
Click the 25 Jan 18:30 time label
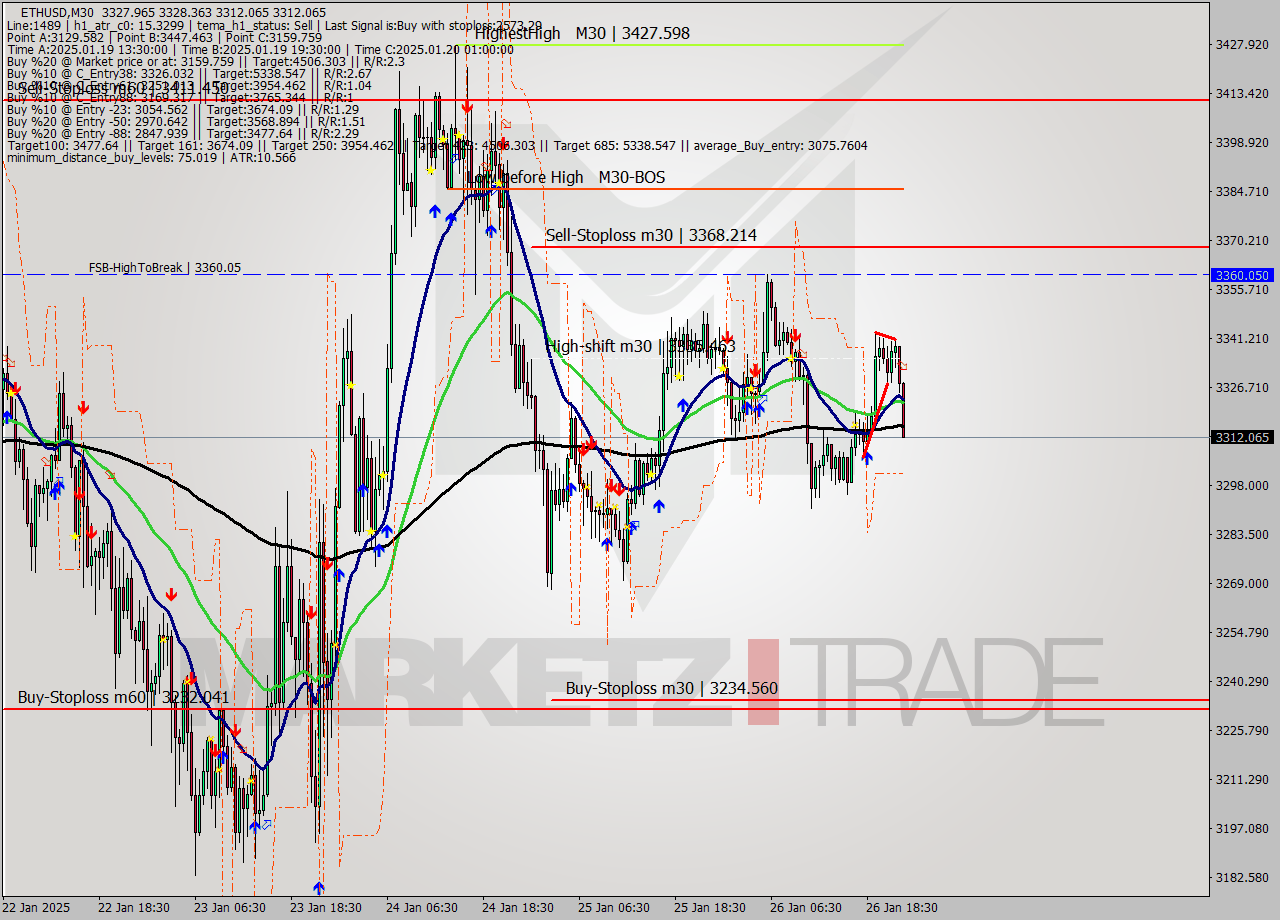pos(709,908)
